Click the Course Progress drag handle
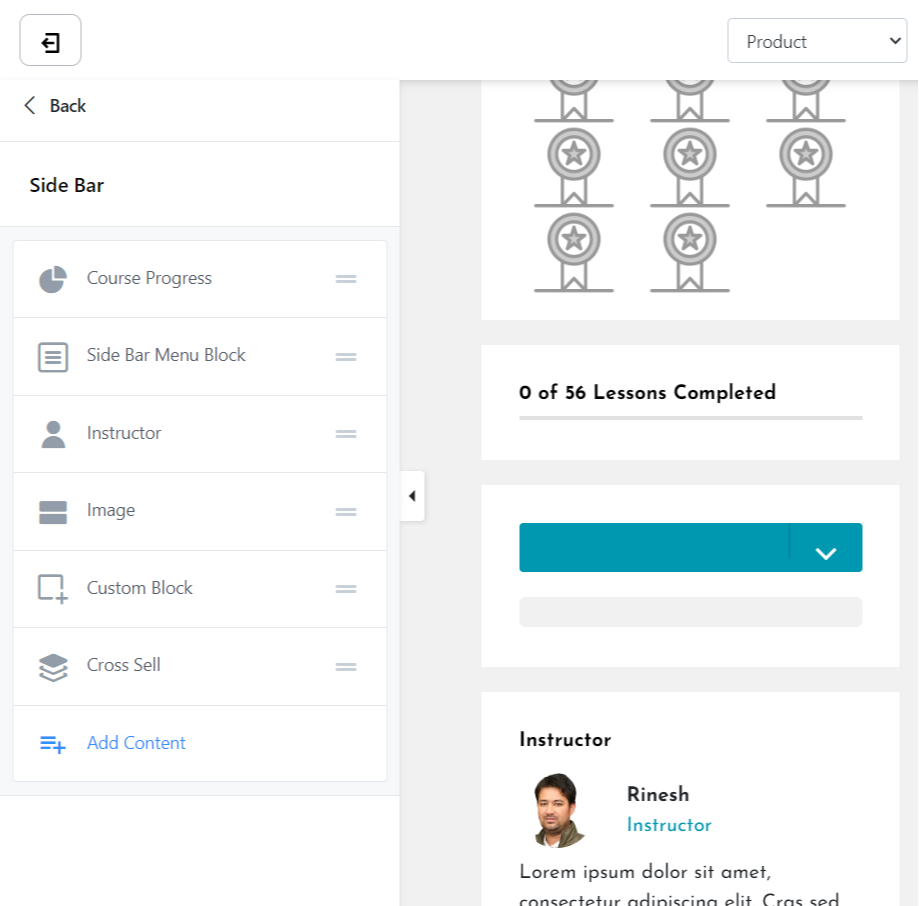919x906 pixels. tap(346, 279)
